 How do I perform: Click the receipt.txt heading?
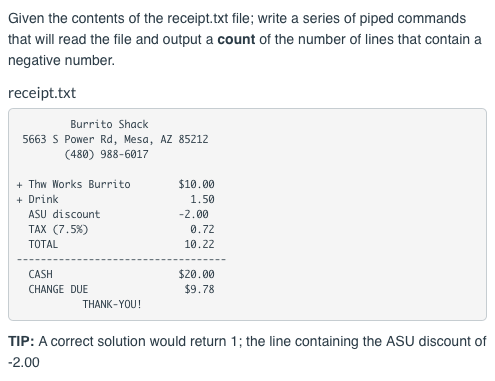coord(42,93)
